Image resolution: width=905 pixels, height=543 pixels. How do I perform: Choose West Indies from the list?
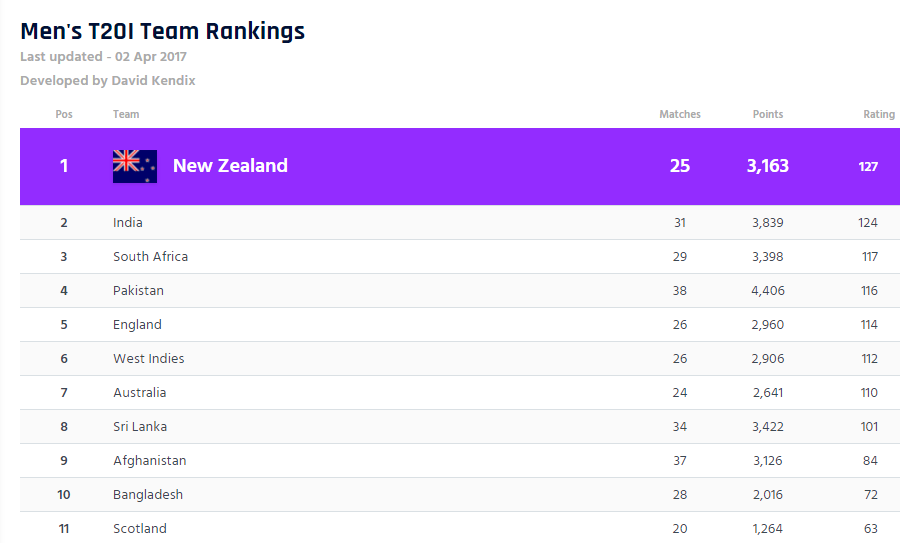click(x=148, y=359)
